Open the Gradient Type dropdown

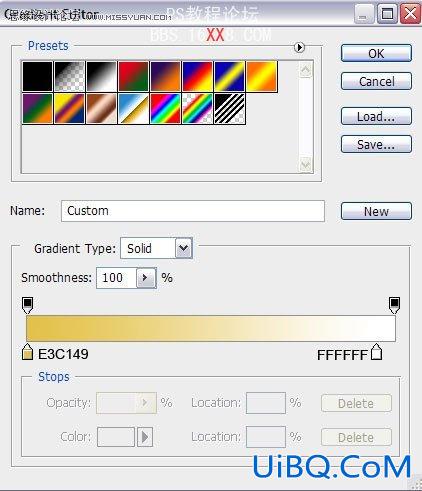184,248
